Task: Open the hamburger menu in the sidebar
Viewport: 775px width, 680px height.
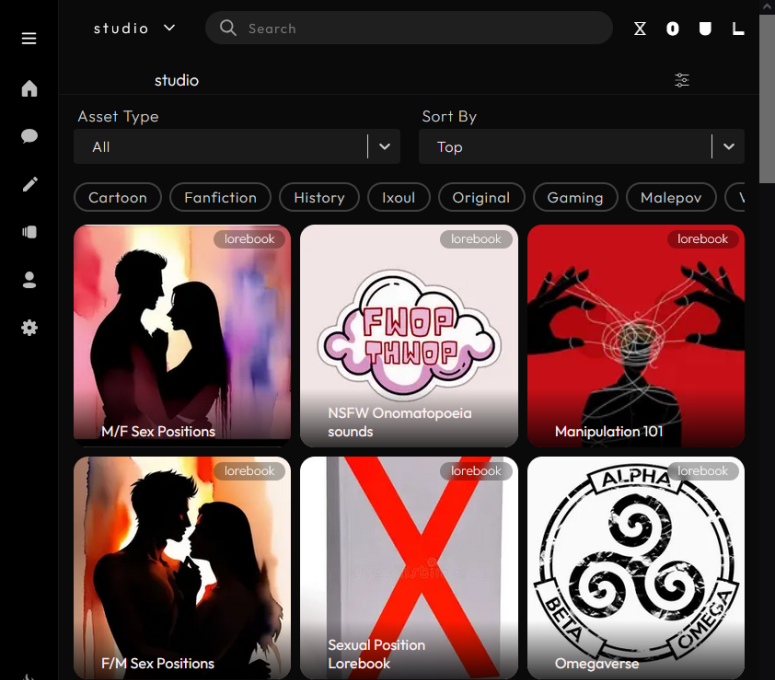Action: point(29,38)
